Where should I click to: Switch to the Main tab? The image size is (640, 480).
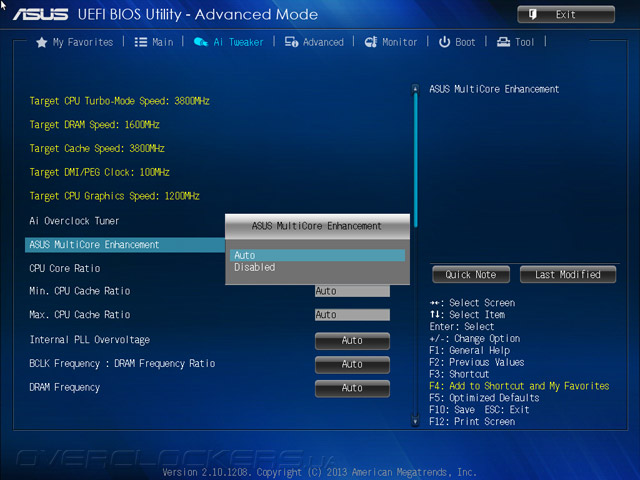pos(154,42)
